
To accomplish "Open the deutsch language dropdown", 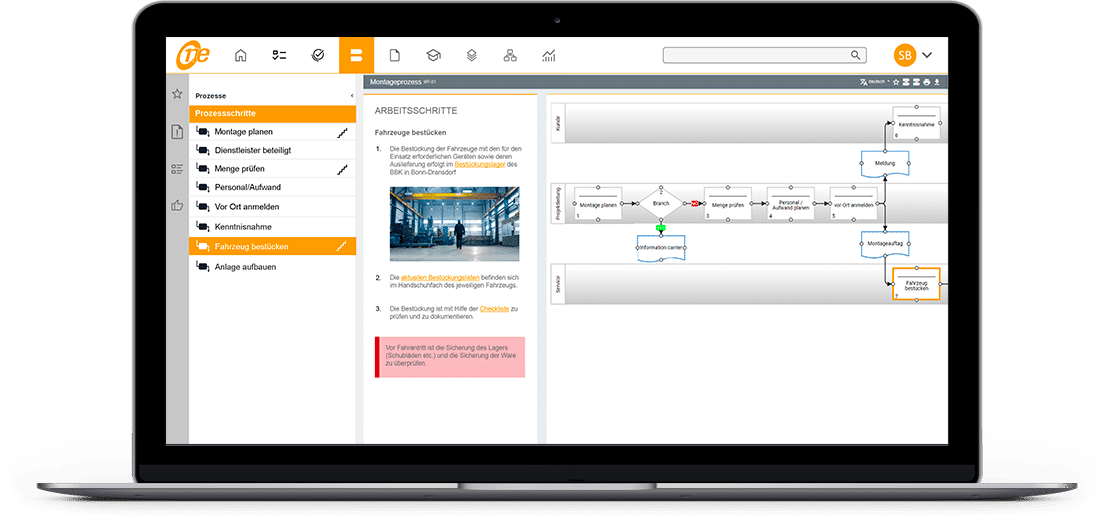I will tap(874, 82).
